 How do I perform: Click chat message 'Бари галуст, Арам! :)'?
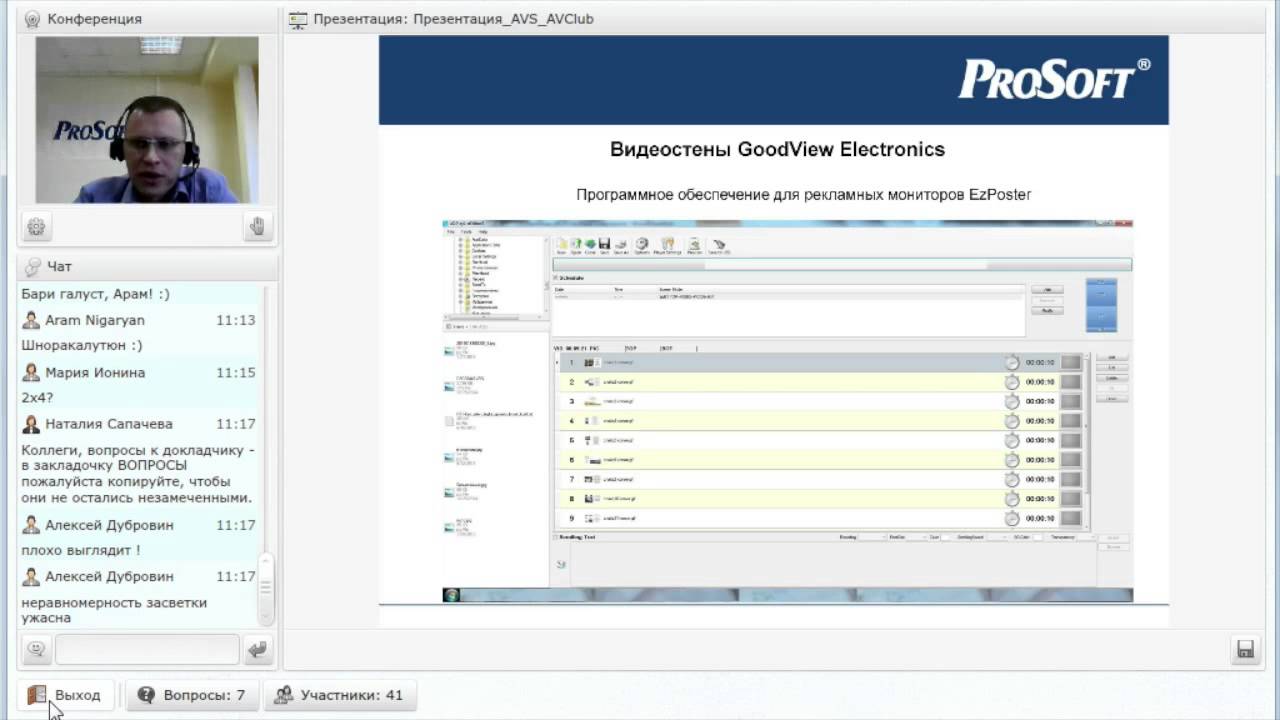(95, 294)
